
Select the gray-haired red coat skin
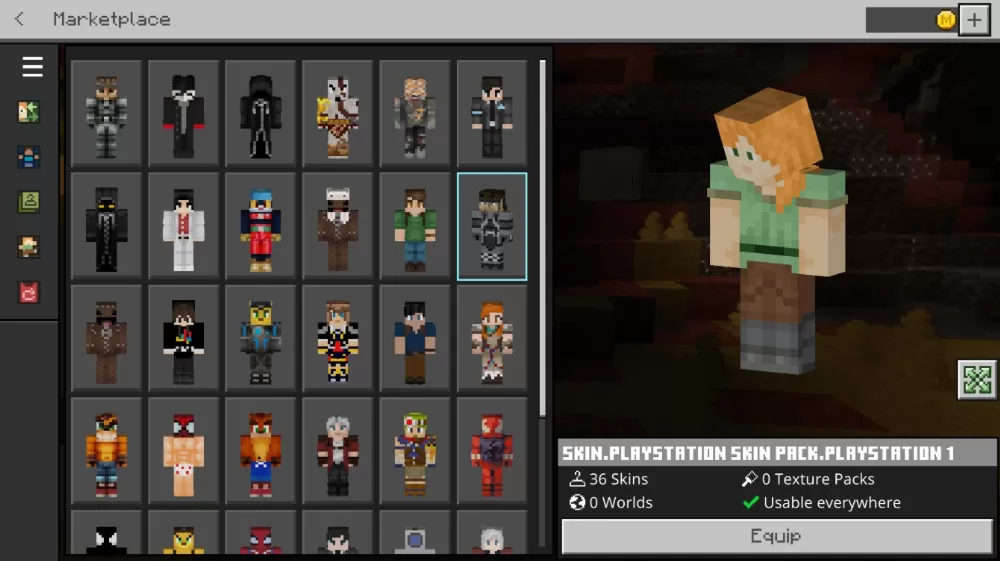coord(337,451)
